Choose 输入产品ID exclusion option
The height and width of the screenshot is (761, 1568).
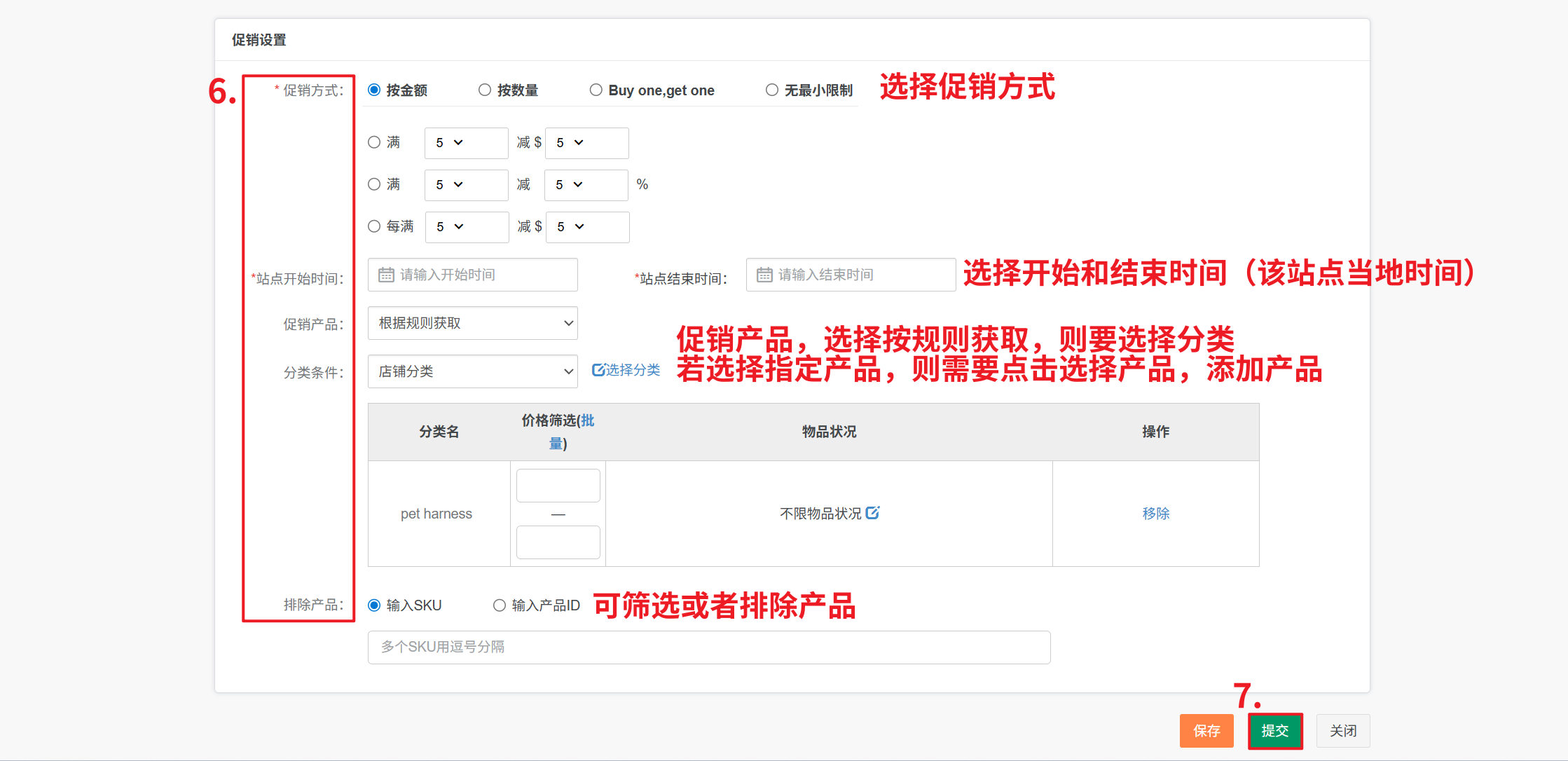coord(500,605)
